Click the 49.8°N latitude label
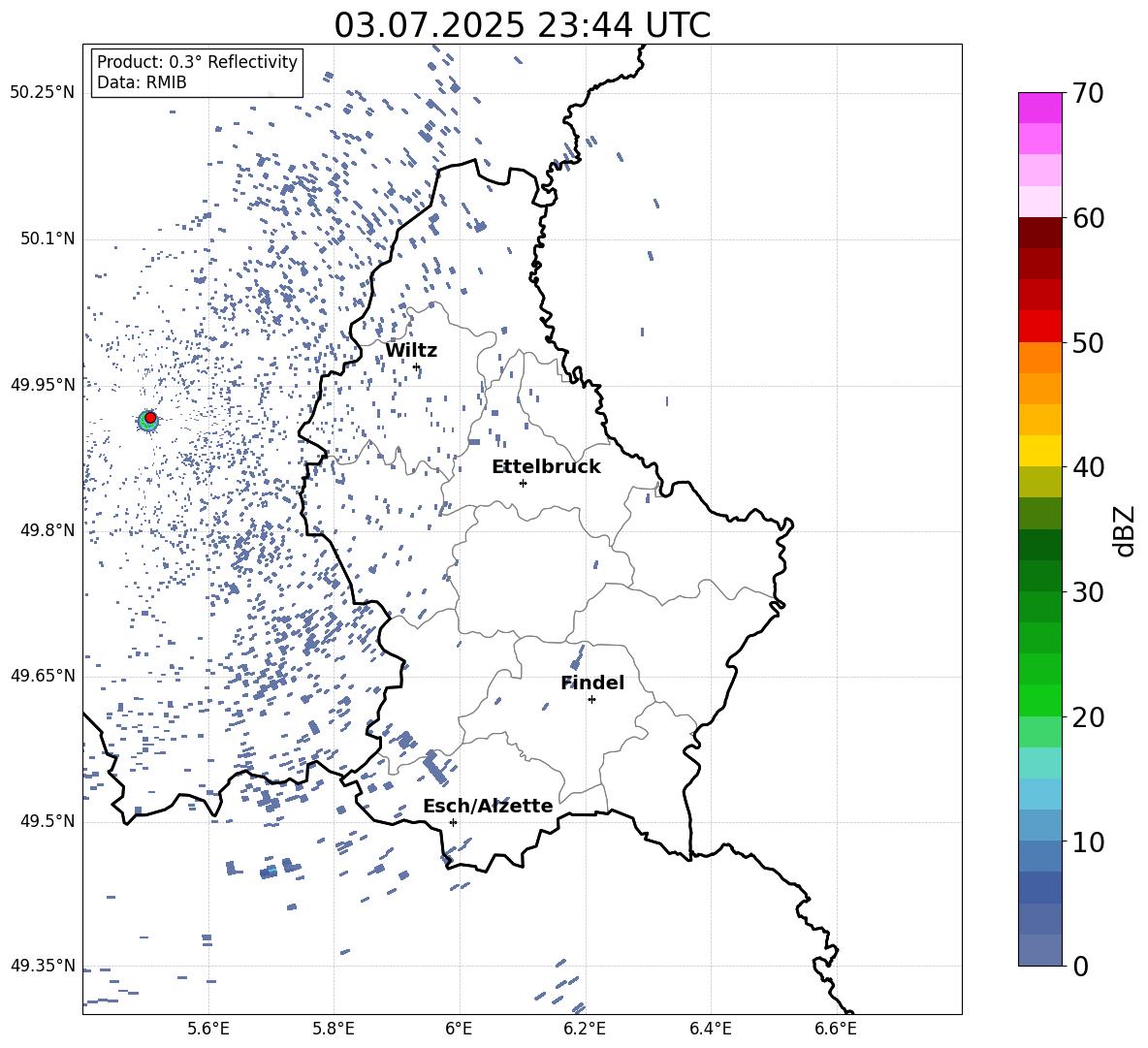The width and height of the screenshot is (1148, 1048). point(48,530)
